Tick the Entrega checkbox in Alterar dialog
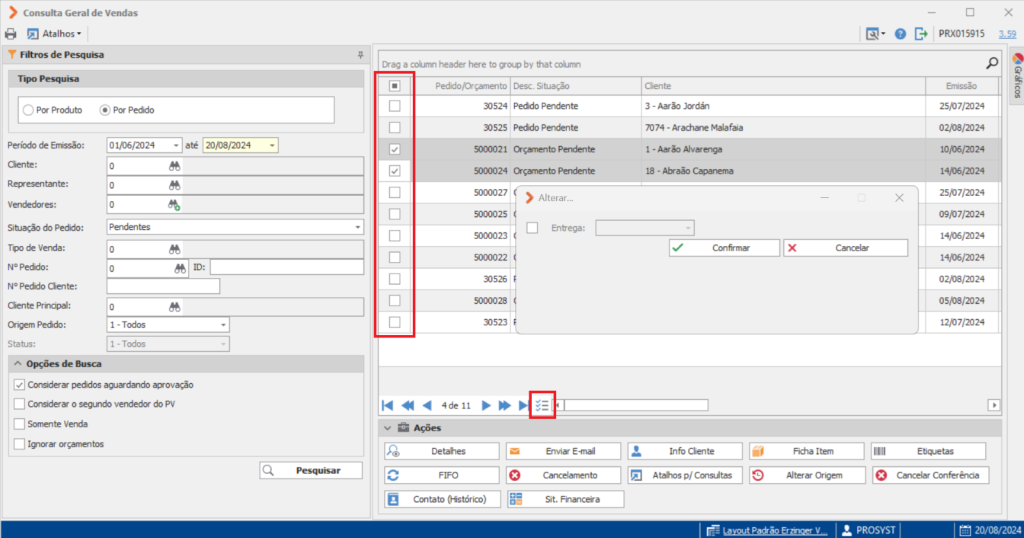Screen dimensions: 1024x538 pyautogui.click(x=532, y=228)
